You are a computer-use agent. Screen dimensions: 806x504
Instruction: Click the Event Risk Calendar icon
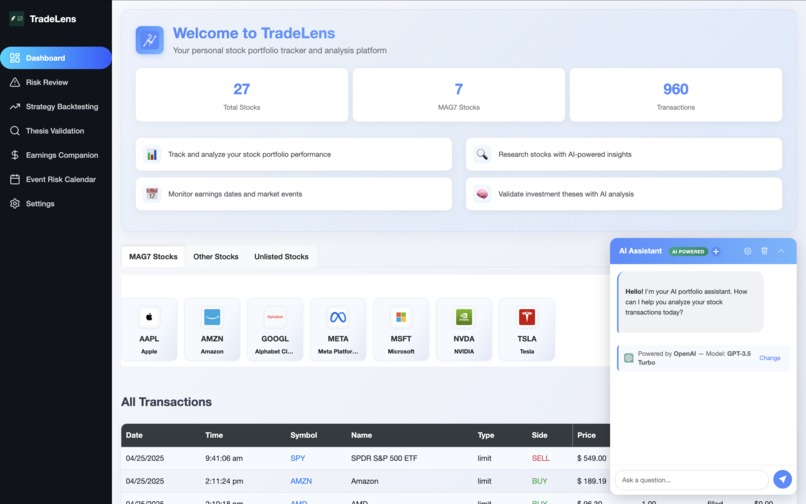click(15, 179)
